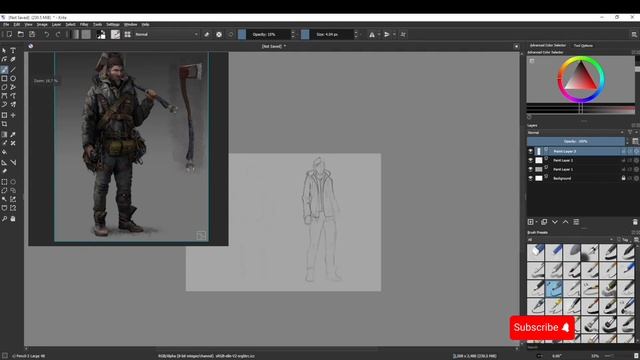
Task: Undo the last action
Action: coord(47,35)
